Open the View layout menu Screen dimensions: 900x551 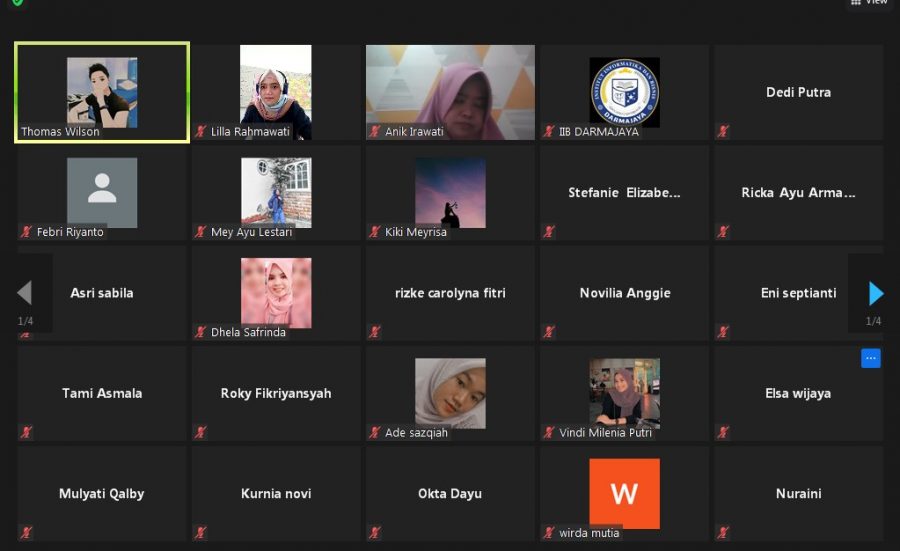(x=870, y=2)
